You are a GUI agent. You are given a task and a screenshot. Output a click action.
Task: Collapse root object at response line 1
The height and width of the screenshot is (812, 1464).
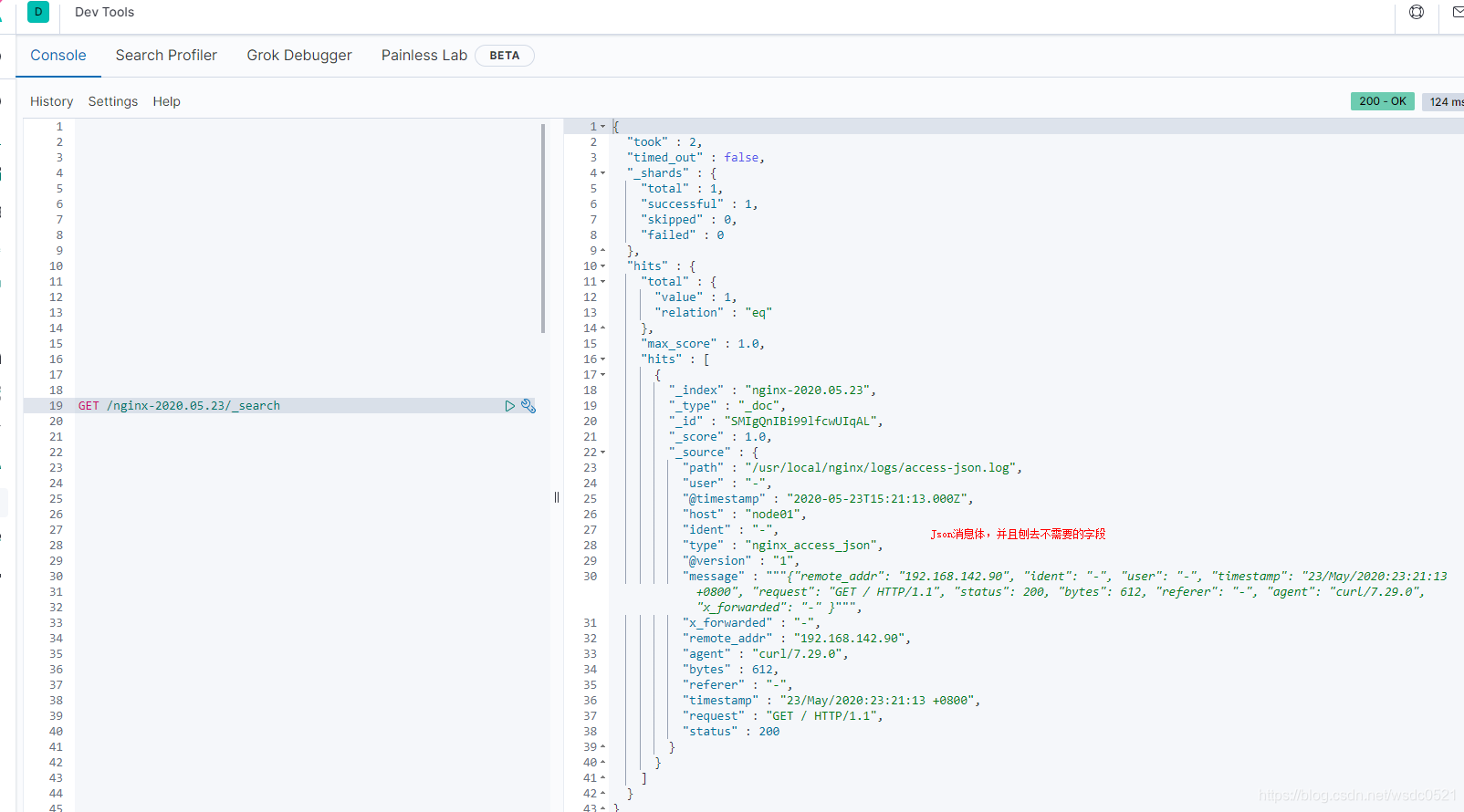click(x=602, y=127)
